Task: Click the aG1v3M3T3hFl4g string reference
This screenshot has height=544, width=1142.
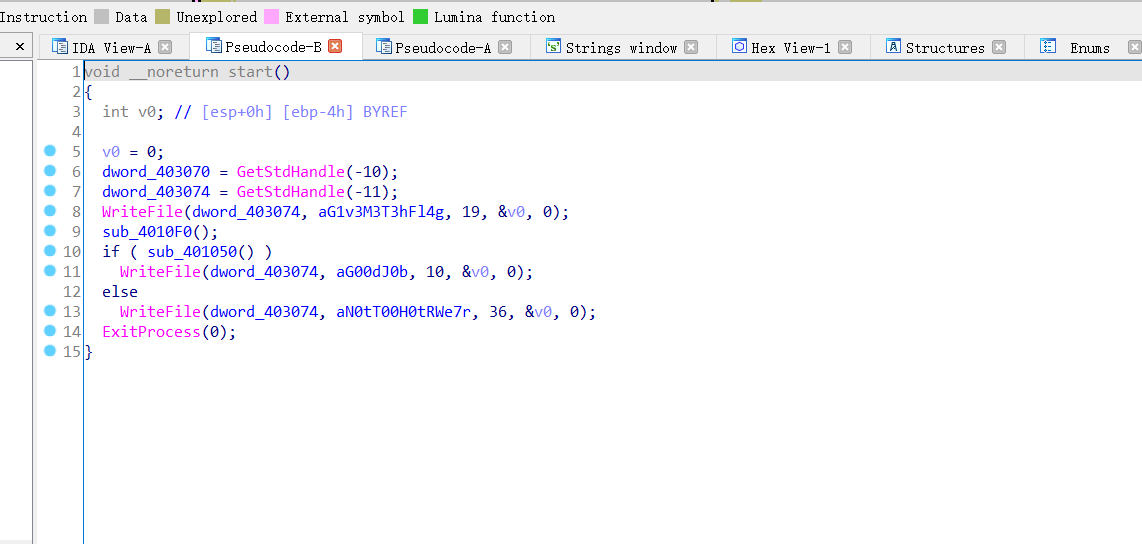Action: (382, 212)
